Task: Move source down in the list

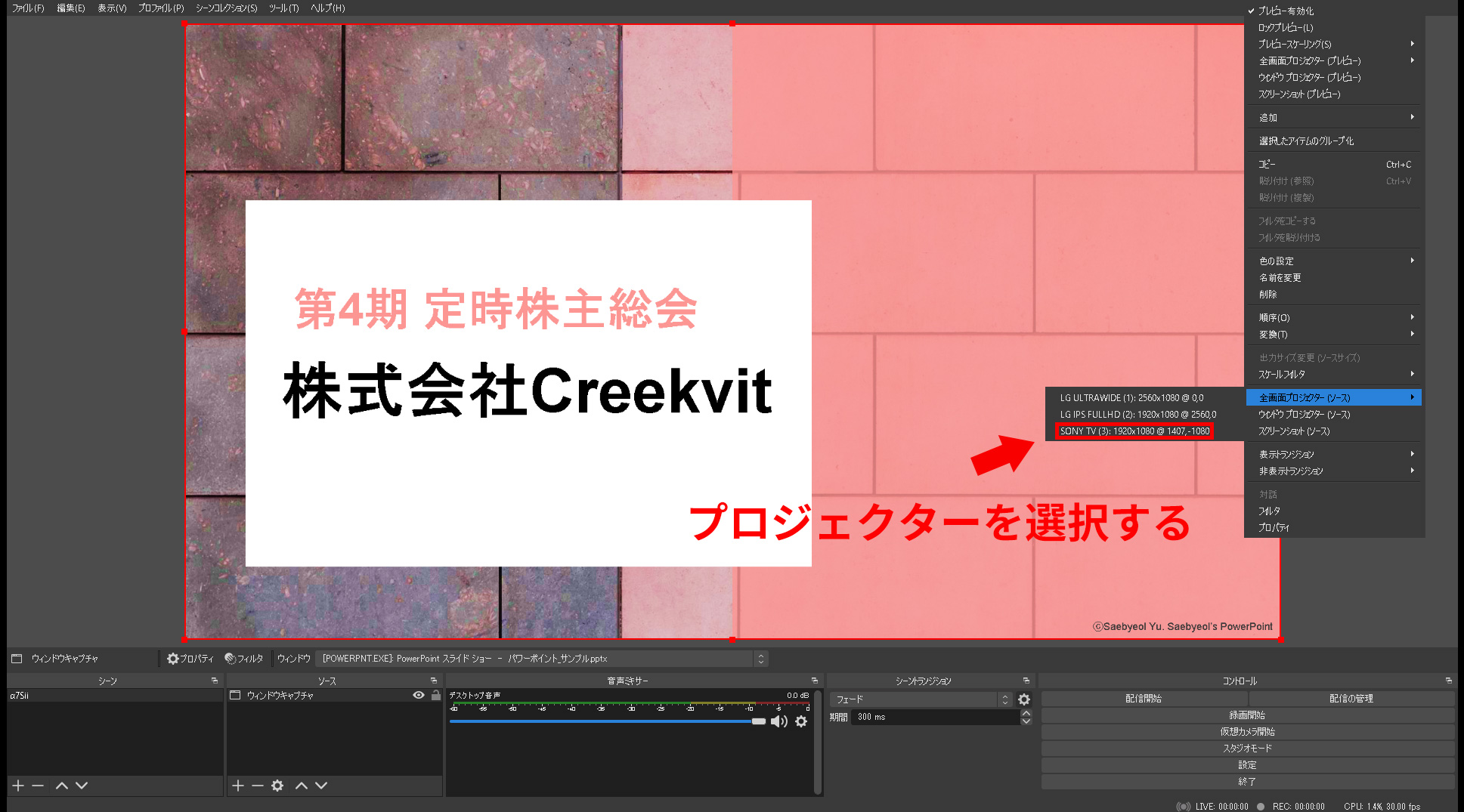Action: [x=321, y=786]
